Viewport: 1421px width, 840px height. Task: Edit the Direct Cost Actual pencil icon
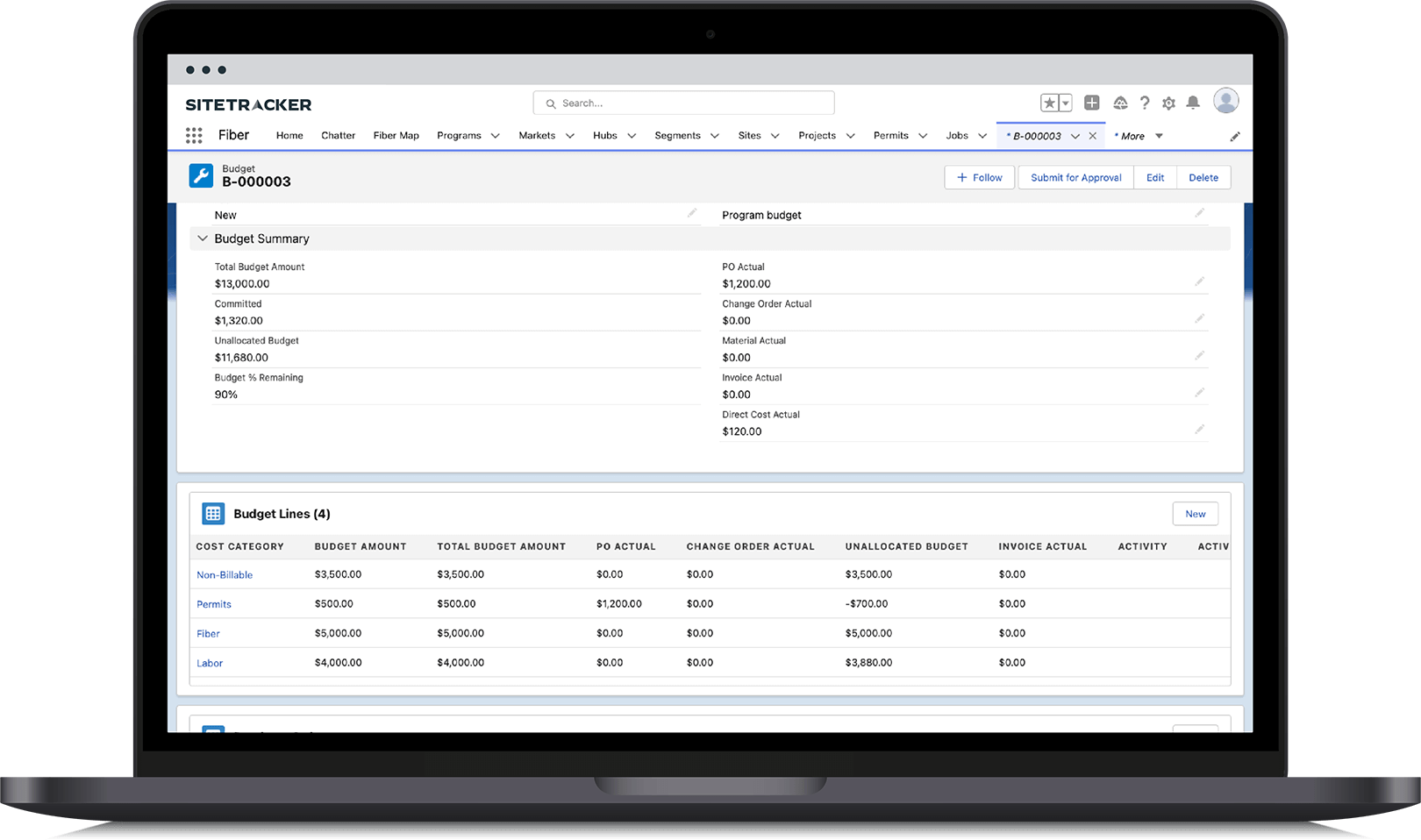click(1199, 429)
